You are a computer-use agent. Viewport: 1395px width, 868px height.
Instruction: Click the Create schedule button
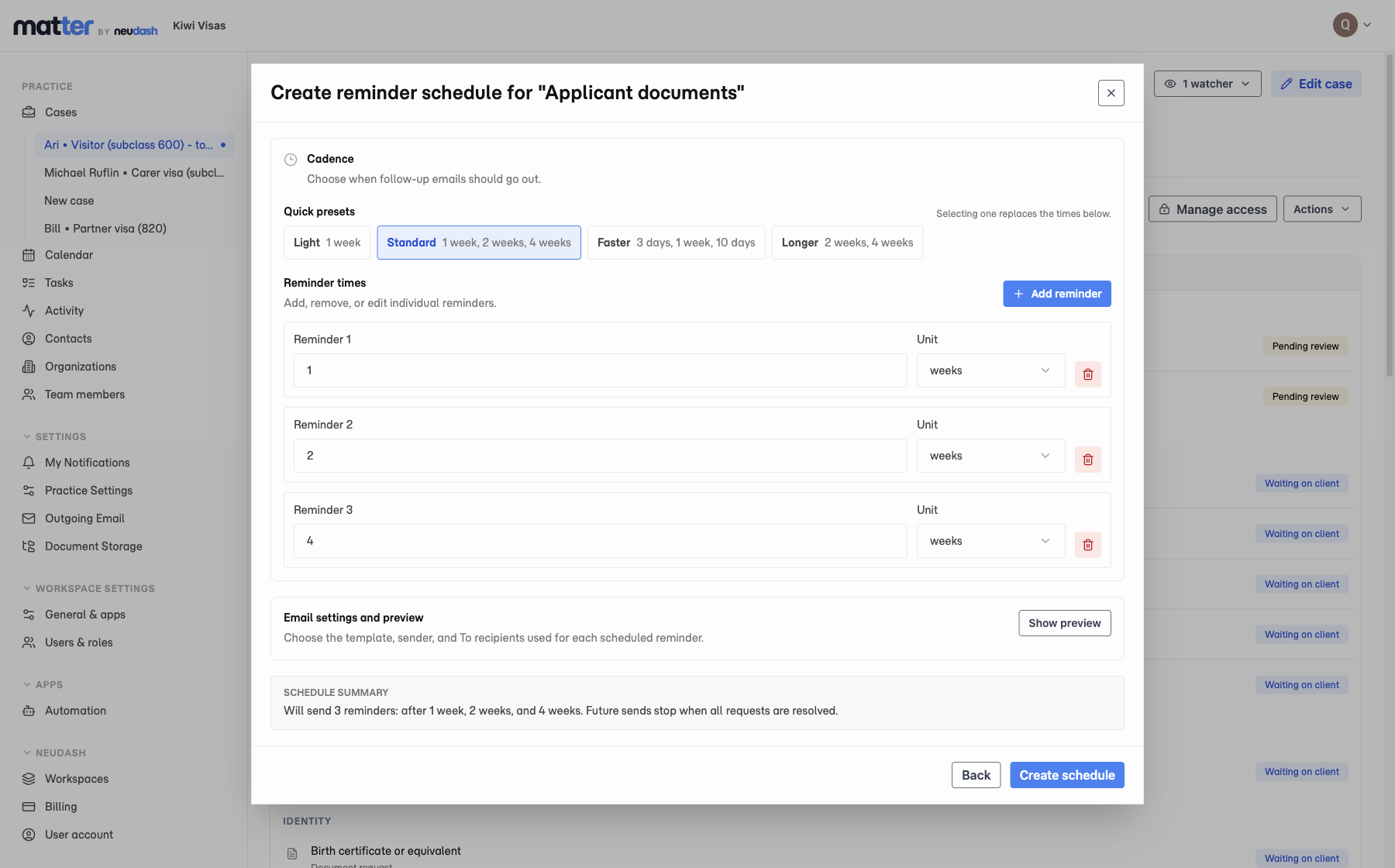tap(1066, 775)
